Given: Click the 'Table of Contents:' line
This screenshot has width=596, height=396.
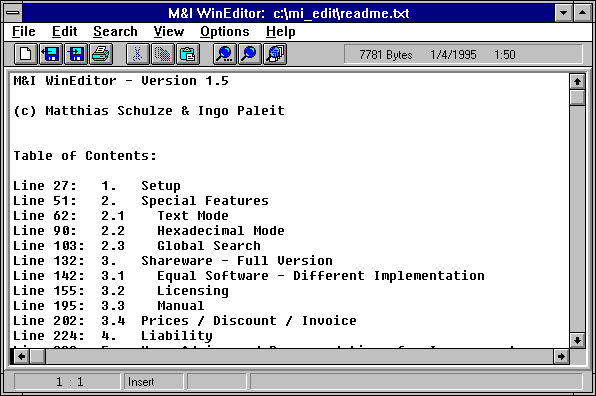Looking at the screenshot, I should [x=85, y=155].
